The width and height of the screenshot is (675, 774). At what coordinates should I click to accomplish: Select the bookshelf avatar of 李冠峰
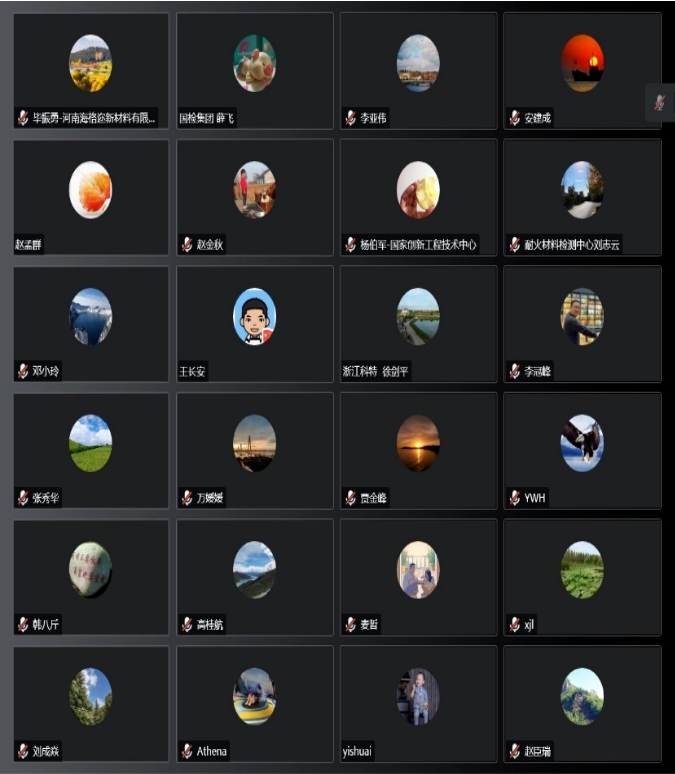pos(582,316)
